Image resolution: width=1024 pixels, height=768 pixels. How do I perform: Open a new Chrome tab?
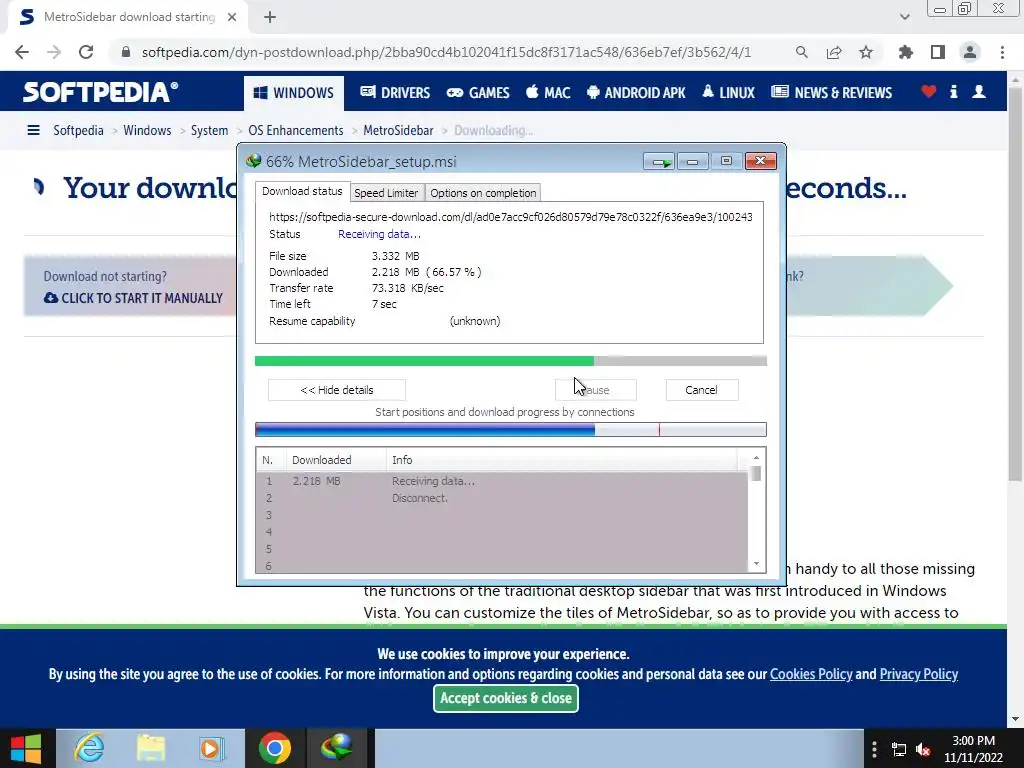(x=270, y=17)
